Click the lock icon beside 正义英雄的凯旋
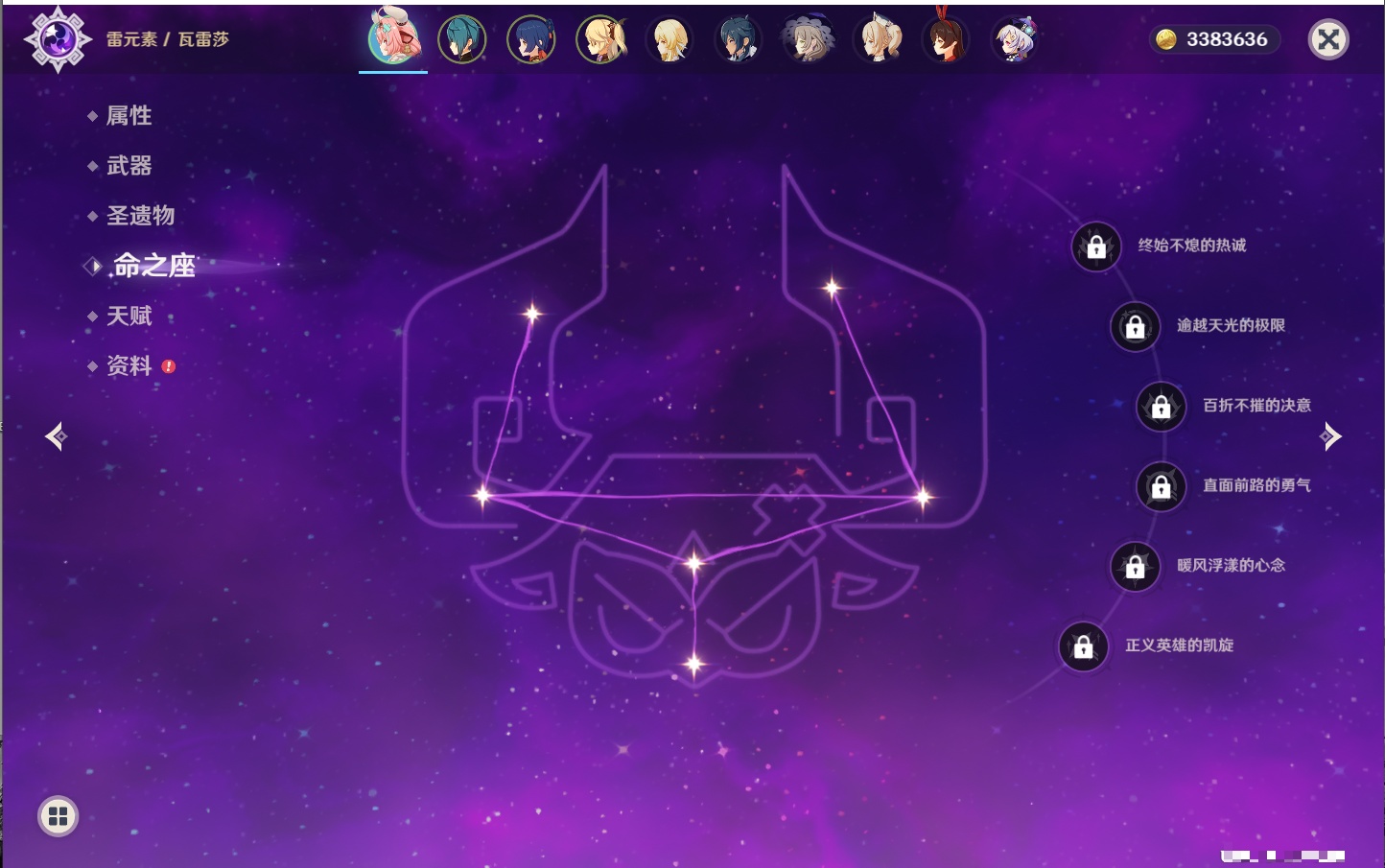This screenshot has width=1385, height=868. pos(1083,647)
